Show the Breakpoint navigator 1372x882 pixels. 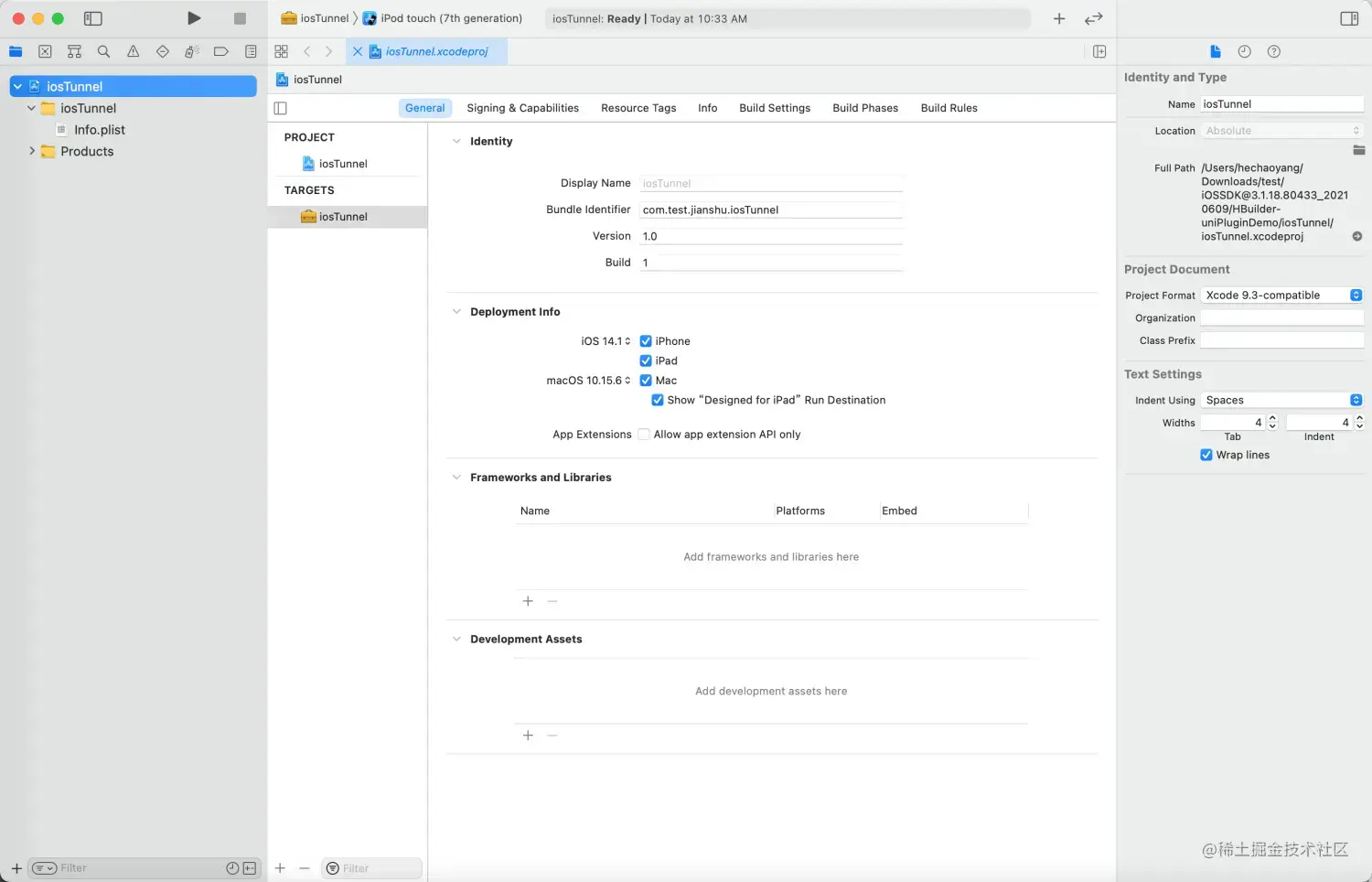pos(220,51)
